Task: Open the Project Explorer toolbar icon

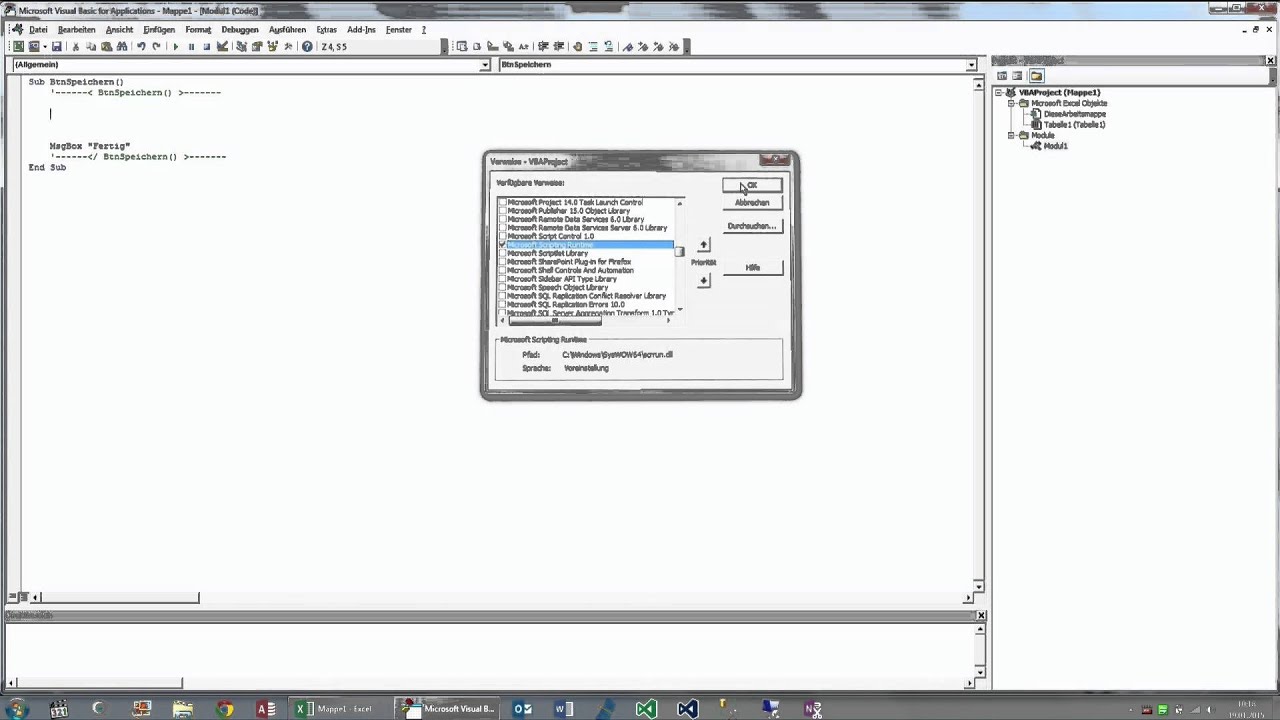Action: tap(241, 46)
